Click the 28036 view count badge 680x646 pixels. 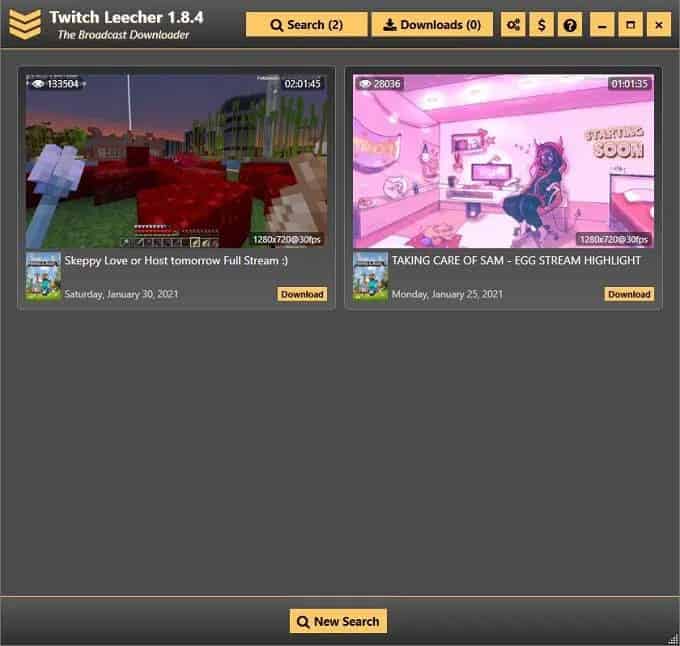pos(380,84)
